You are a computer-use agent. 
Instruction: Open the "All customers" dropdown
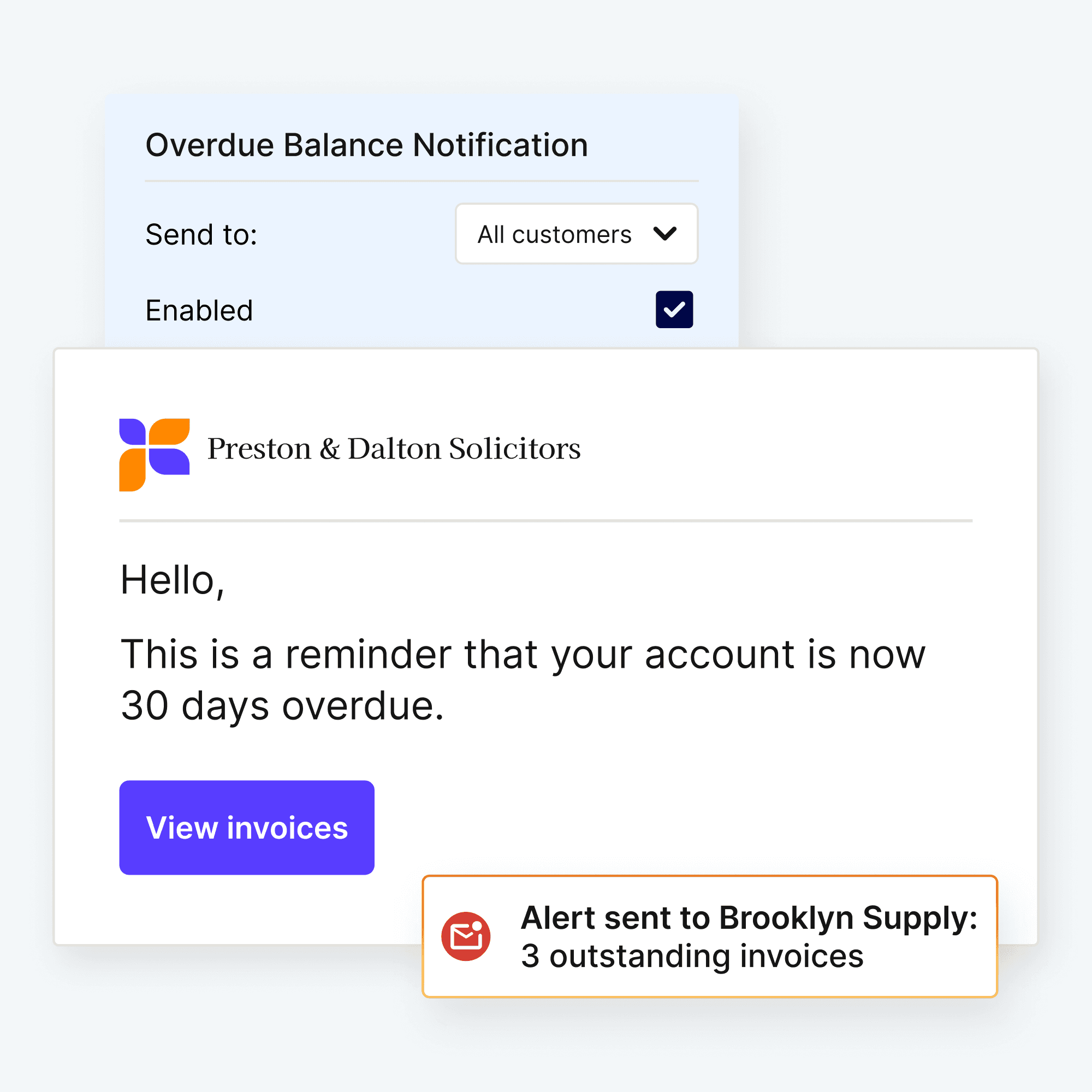point(576,234)
